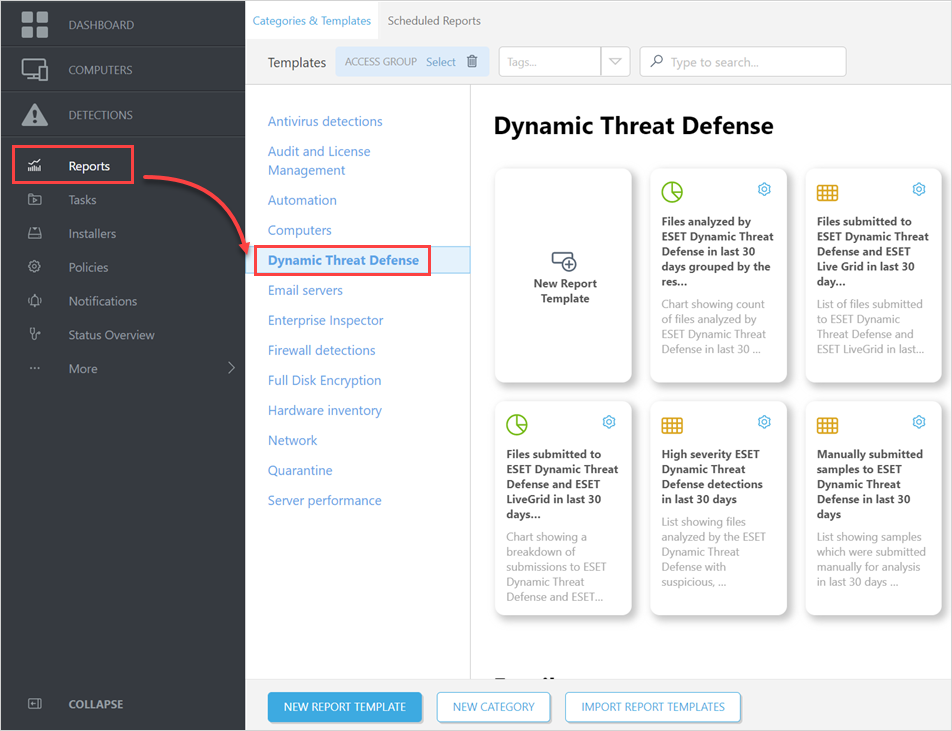Open gear on Files submitted Live Grid list card
Screen dimensions: 952x731
[x=919, y=189]
